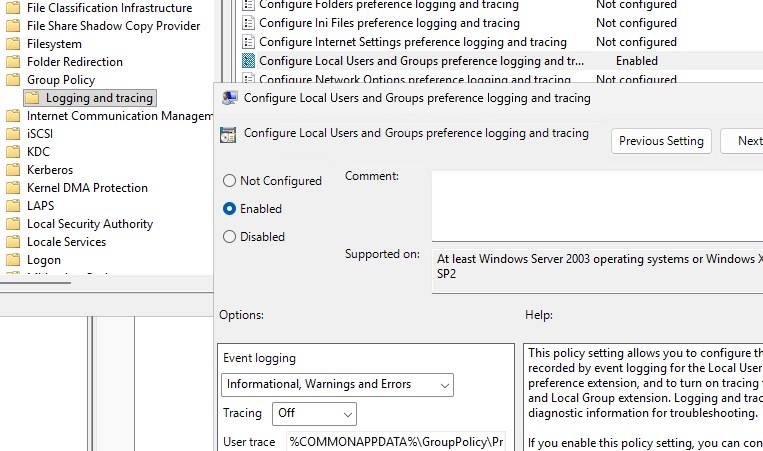Click the policy icon for Ini Files logging
The height and width of the screenshot is (451, 763).
249,23
